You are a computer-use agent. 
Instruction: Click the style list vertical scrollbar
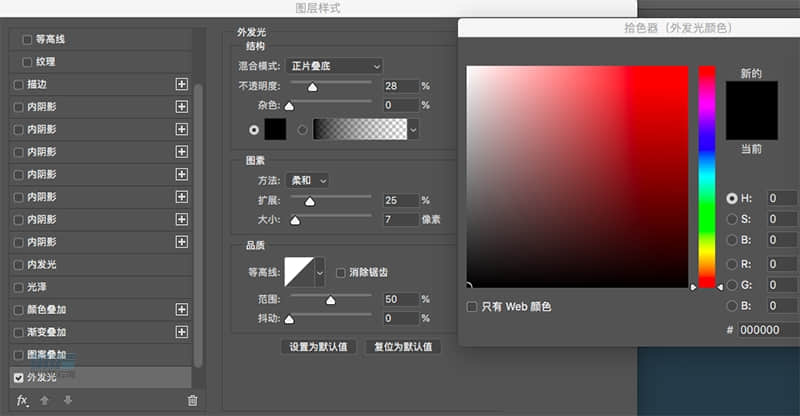(198, 225)
